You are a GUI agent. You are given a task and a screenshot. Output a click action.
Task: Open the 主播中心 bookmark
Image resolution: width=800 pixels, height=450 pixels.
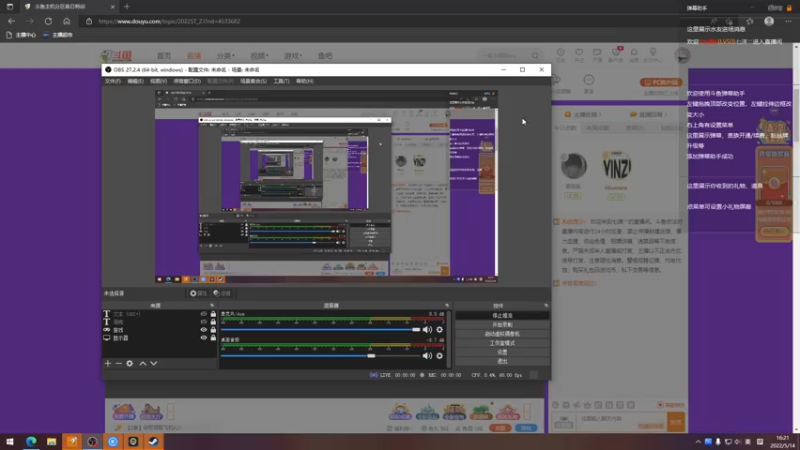tap(21, 35)
